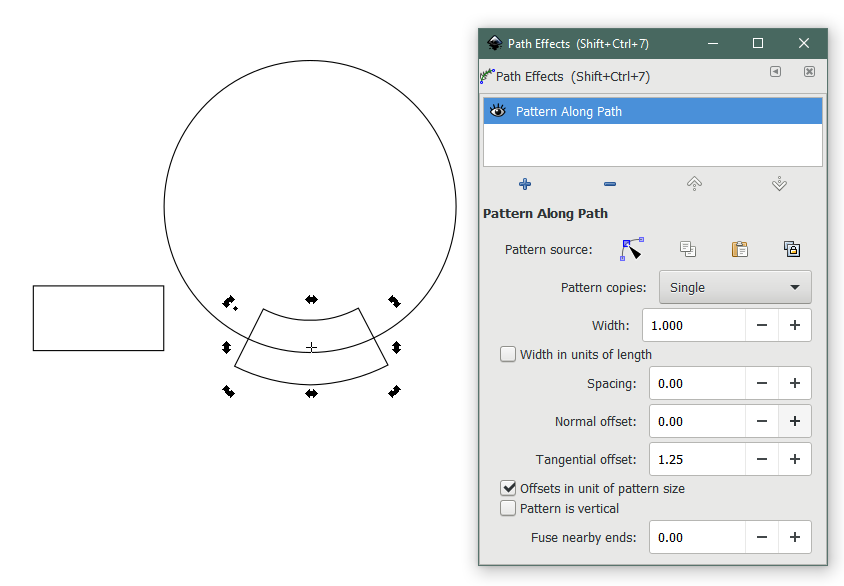Add a new path effect with plus icon
The width and height of the screenshot is (844, 586).
[525, 184]
